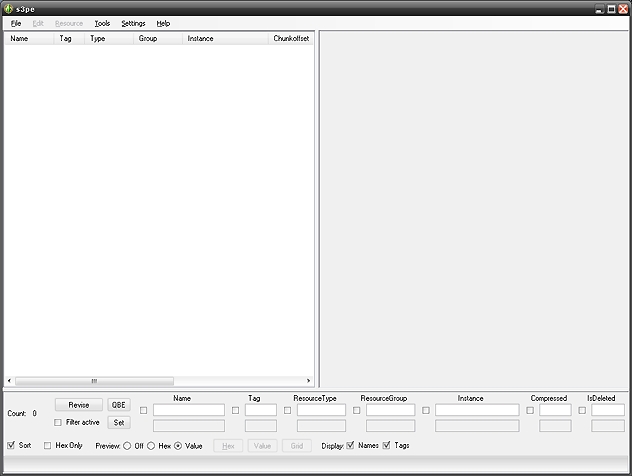The height and width of the screenshot is (476, 632).
Task: Open the File menu
Action: (16, 23)
